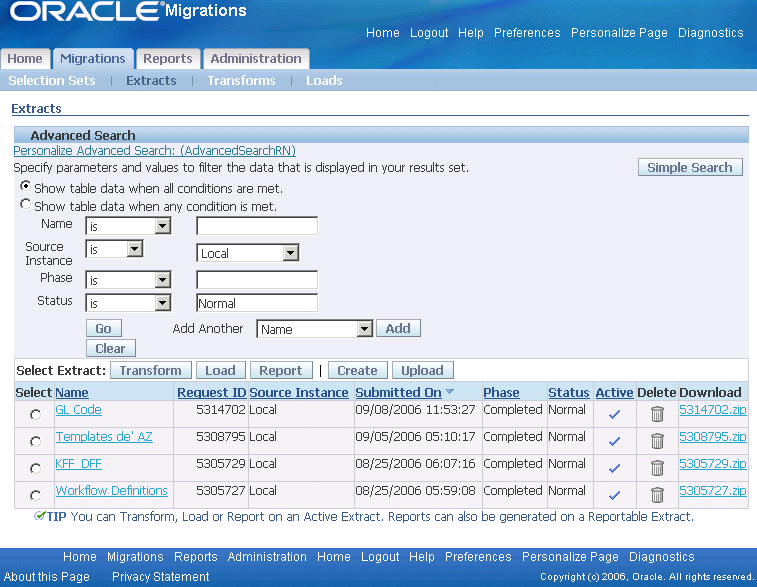This screenshot has height=587, width=757.
Task: Open the Source Instance 'Local' value dropdown
Action: pos(248,253)
